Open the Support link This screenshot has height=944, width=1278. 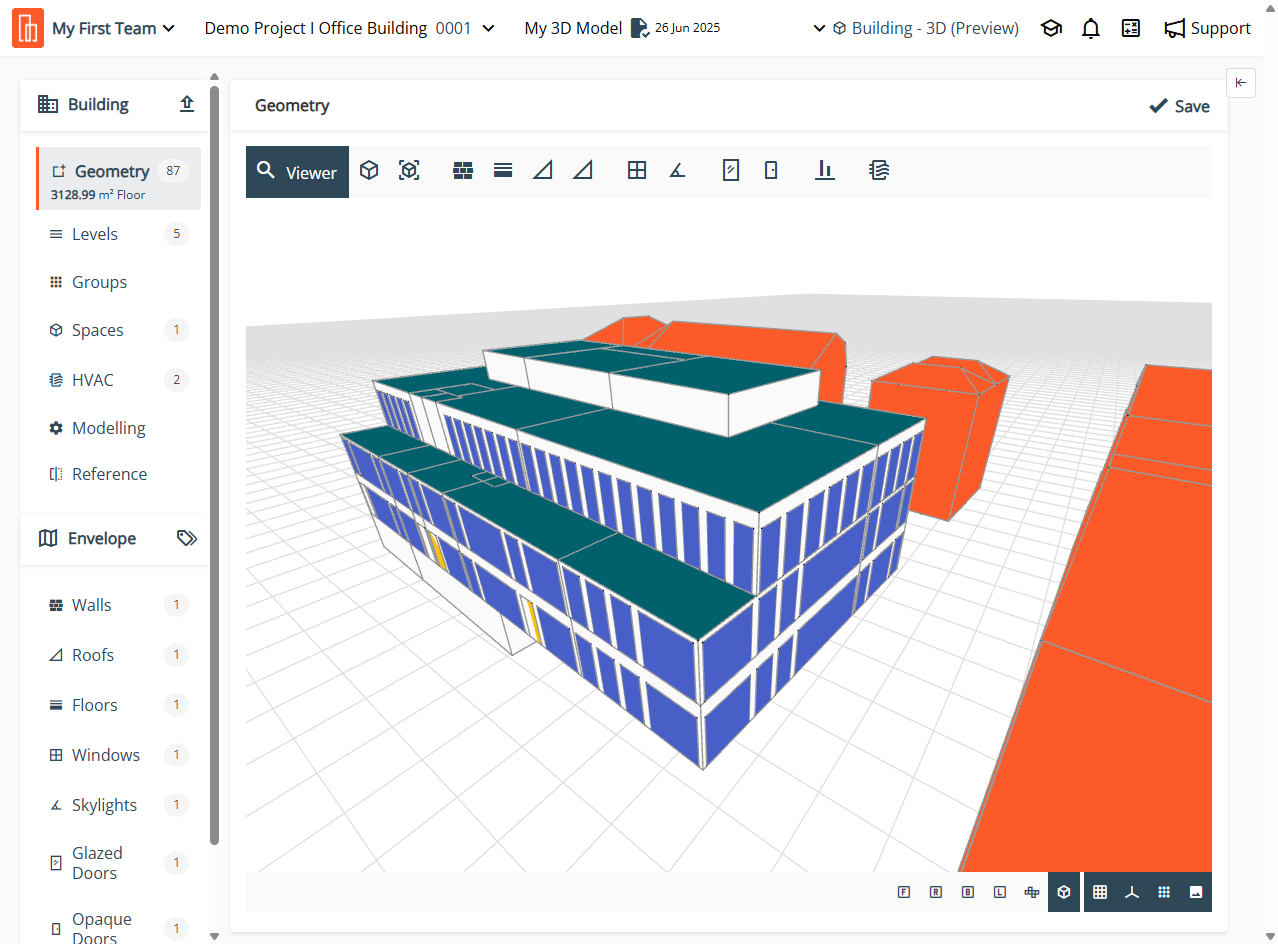click(x=1208, y=28)
